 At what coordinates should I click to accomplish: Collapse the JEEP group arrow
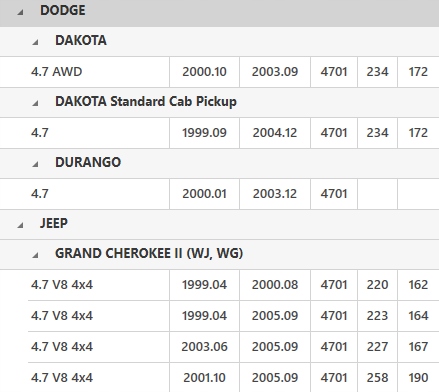point(20,225)
